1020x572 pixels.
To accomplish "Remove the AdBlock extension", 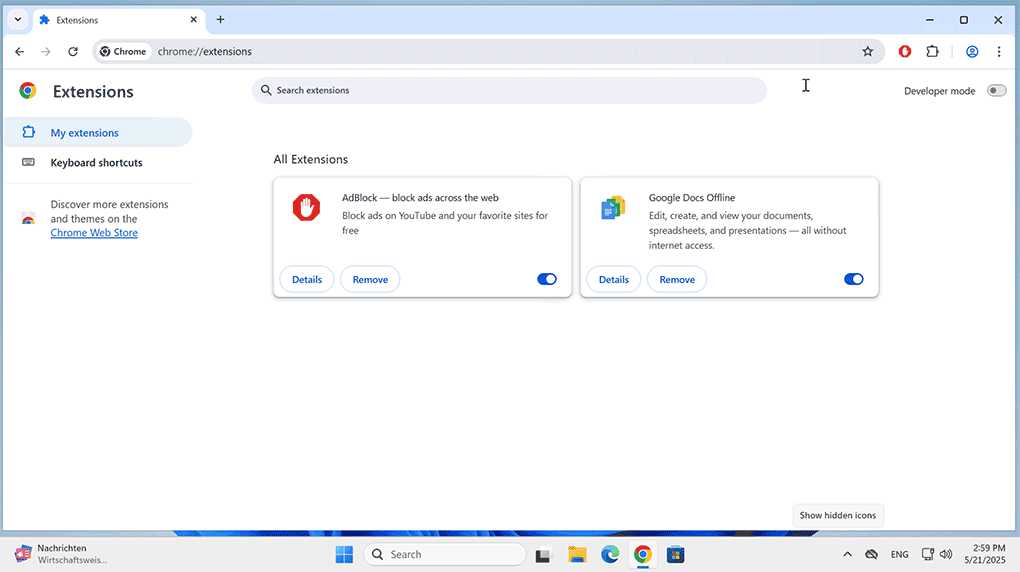I will click(370, 279).
